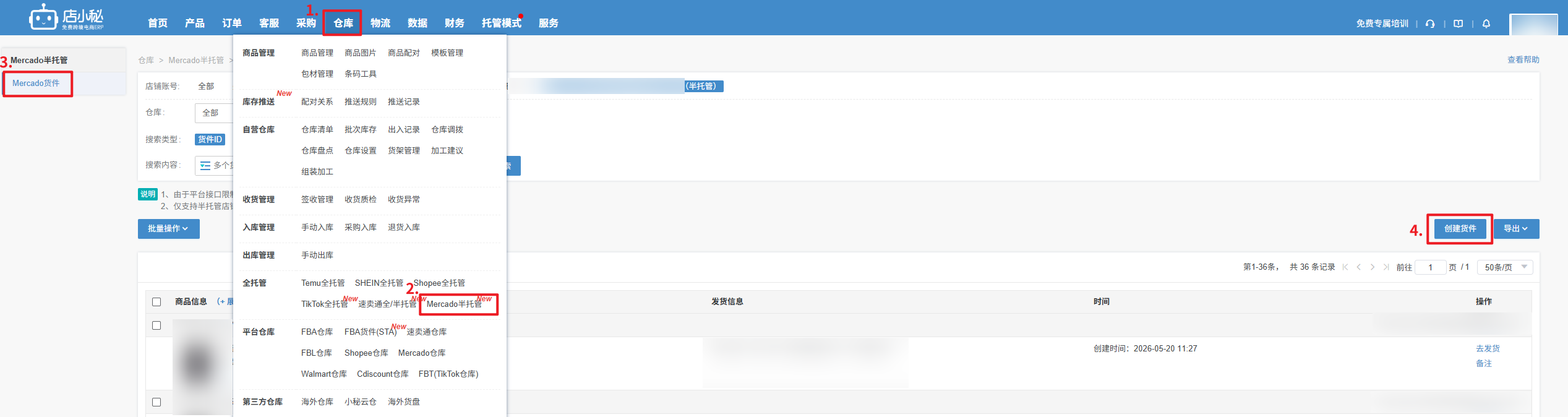Click the 去发货 link
This screenshot has width=1568, height=417.
click(x=1488, y=349)
